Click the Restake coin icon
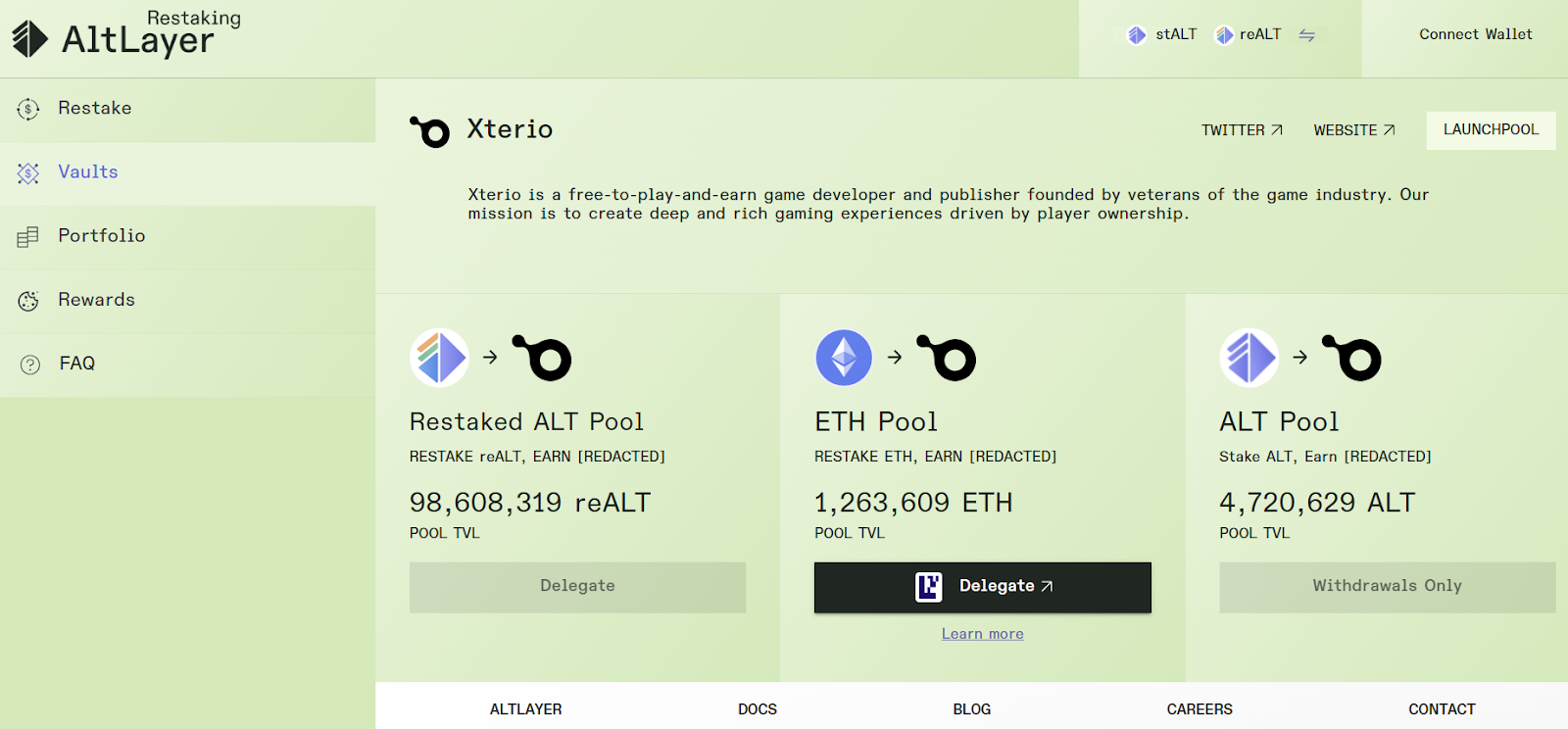Screen dimensions: 1568x729 [x=28, y=109]
